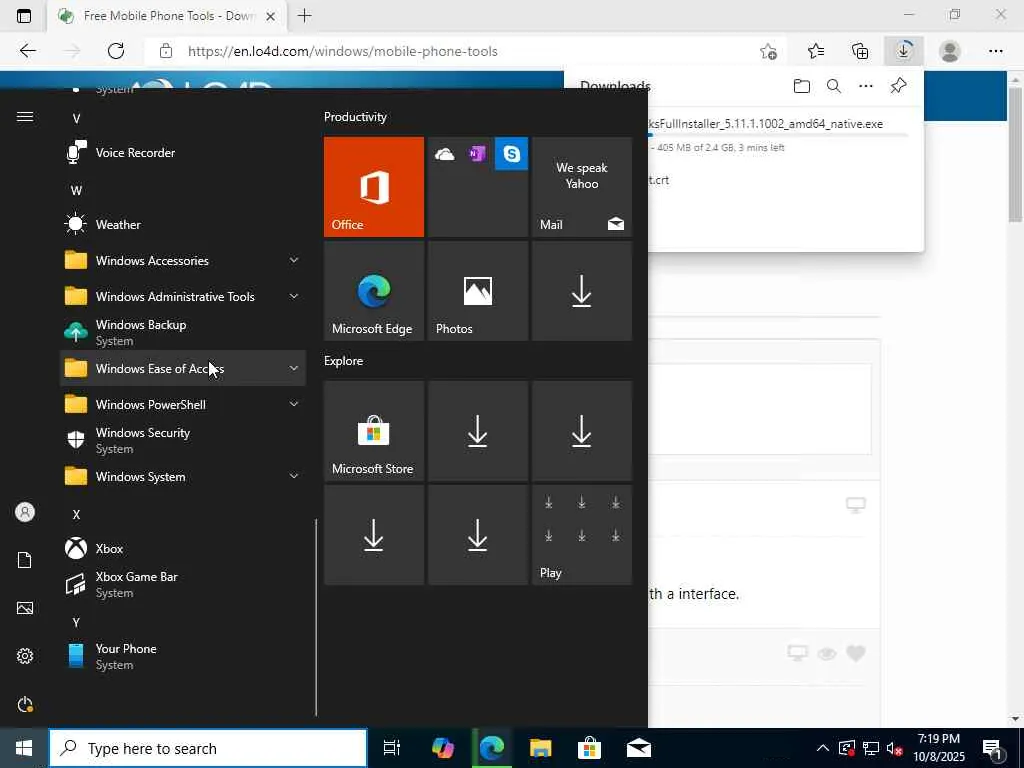Open the Photos tile
This screenshot has height=768, width=1024.
477,291
